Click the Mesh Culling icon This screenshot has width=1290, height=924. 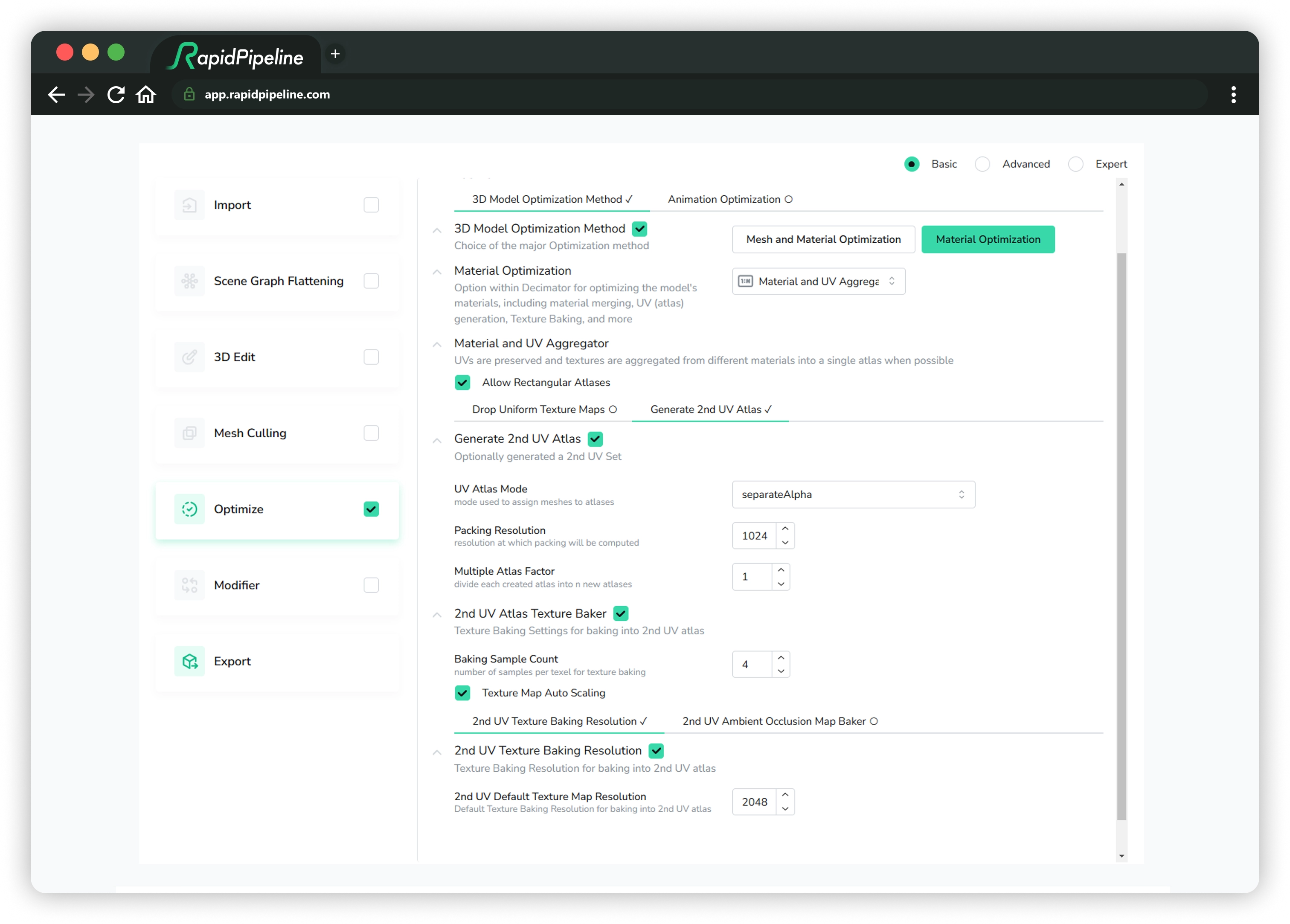click(x=189, y=433)
